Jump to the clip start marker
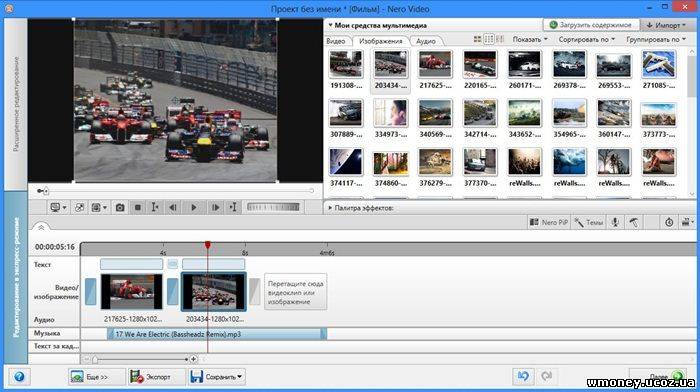The image size is (700, 392). (155, 208)
